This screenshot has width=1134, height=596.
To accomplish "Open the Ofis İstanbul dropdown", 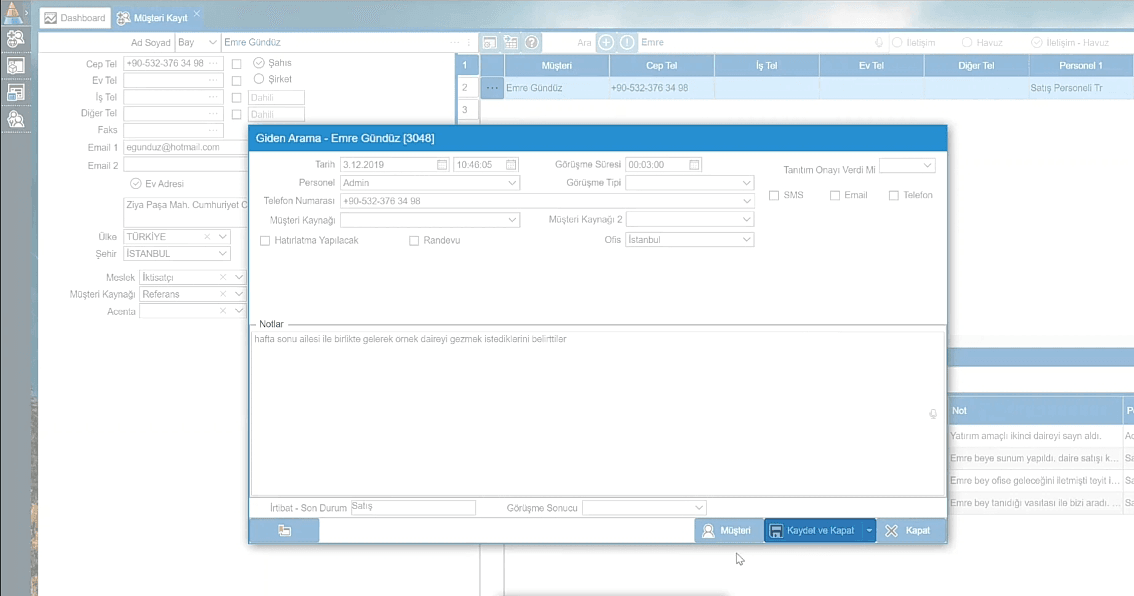I will click(746, 239).
